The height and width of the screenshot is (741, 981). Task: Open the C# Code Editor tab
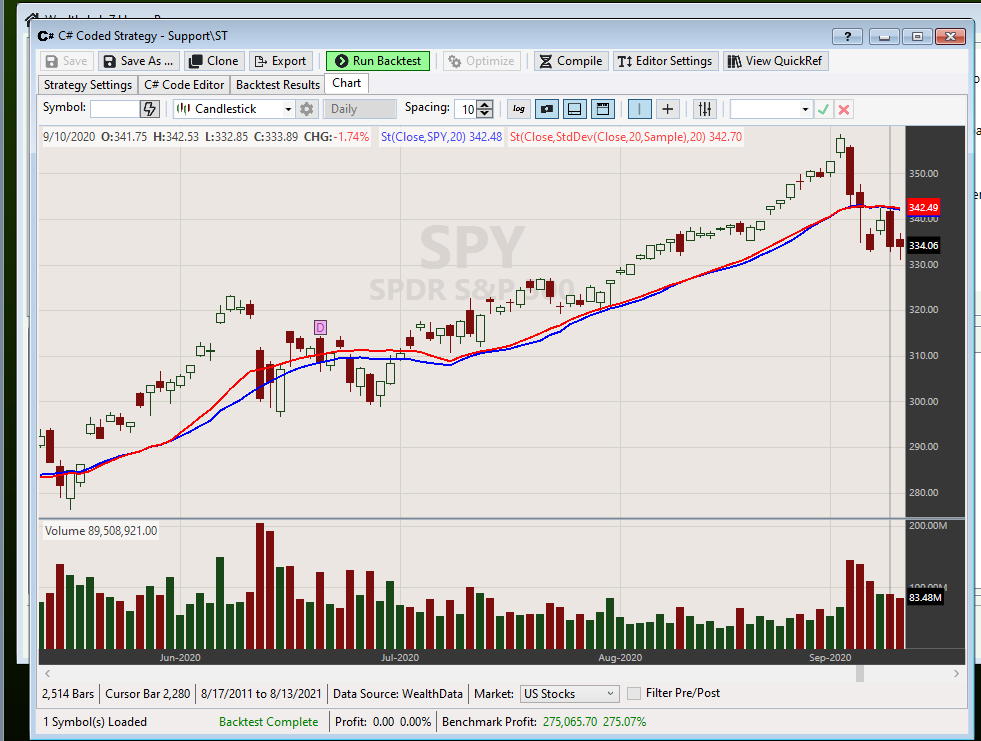[185, 85]
